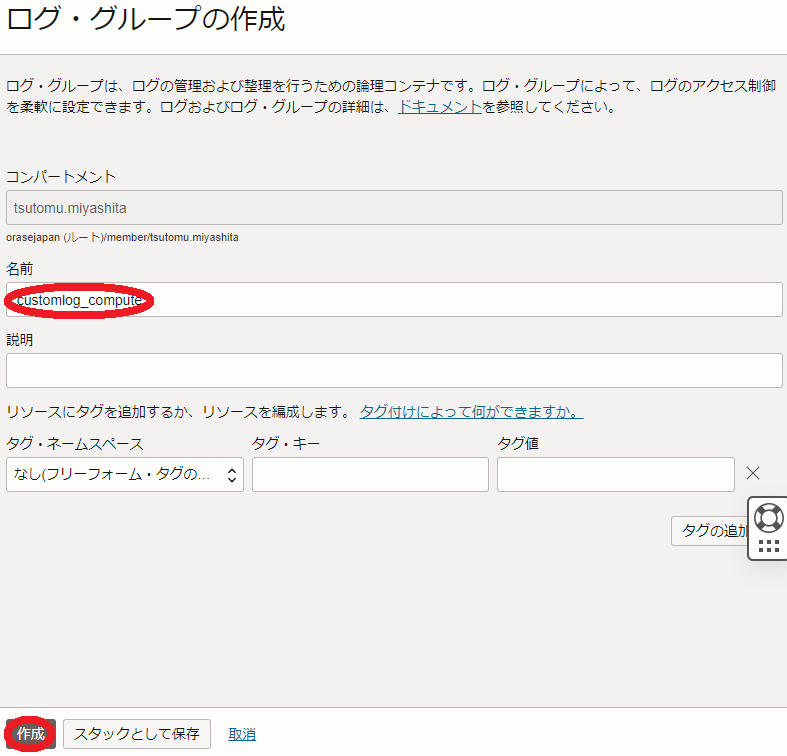This screenshot has height=756, width=787.
Task: Open the lifebuoy help icon
Action: pyautogui.click(x=768, y=517)
